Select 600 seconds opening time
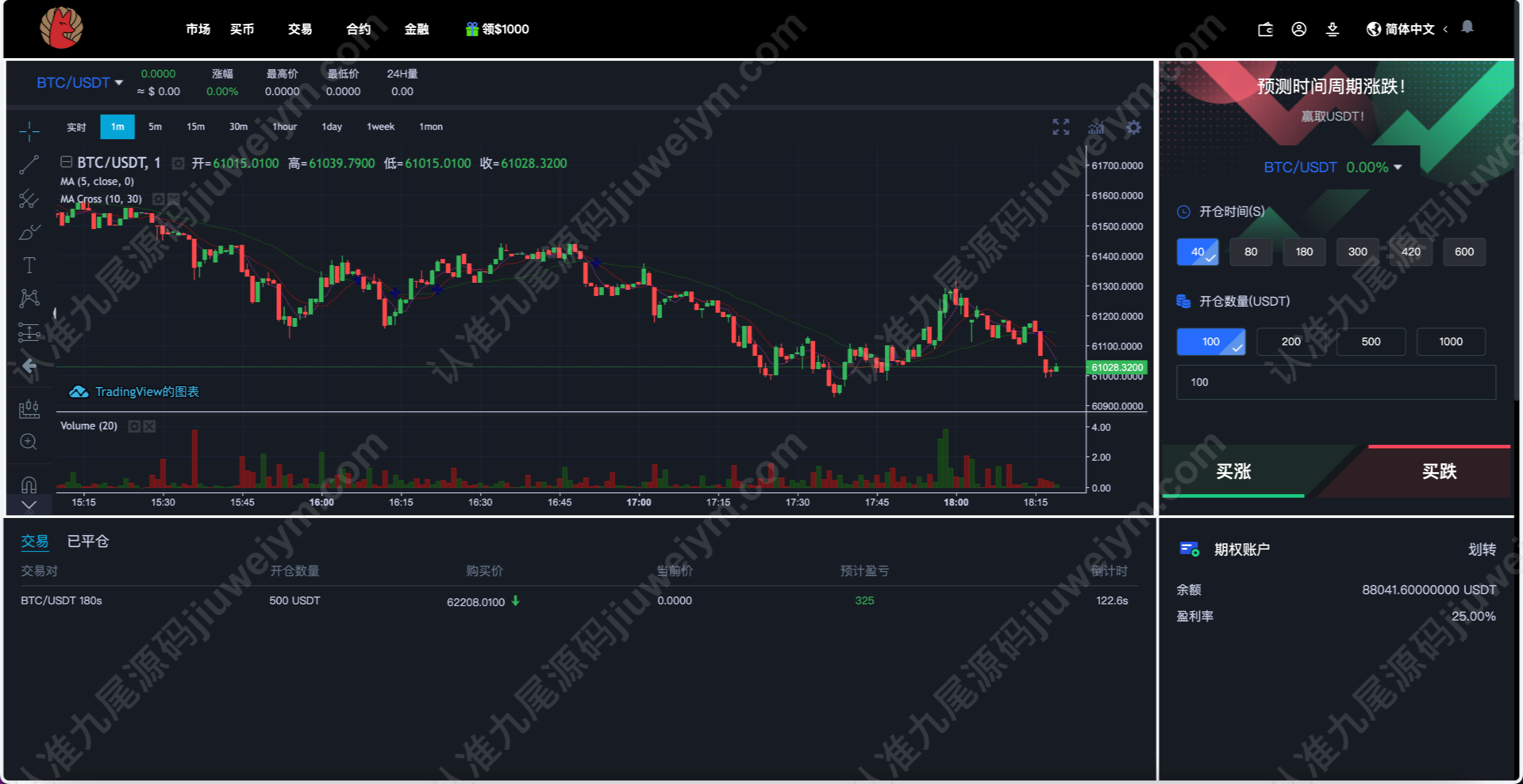The height and width of the screenshot is (784, 1523). click(x=1464, y=251)
